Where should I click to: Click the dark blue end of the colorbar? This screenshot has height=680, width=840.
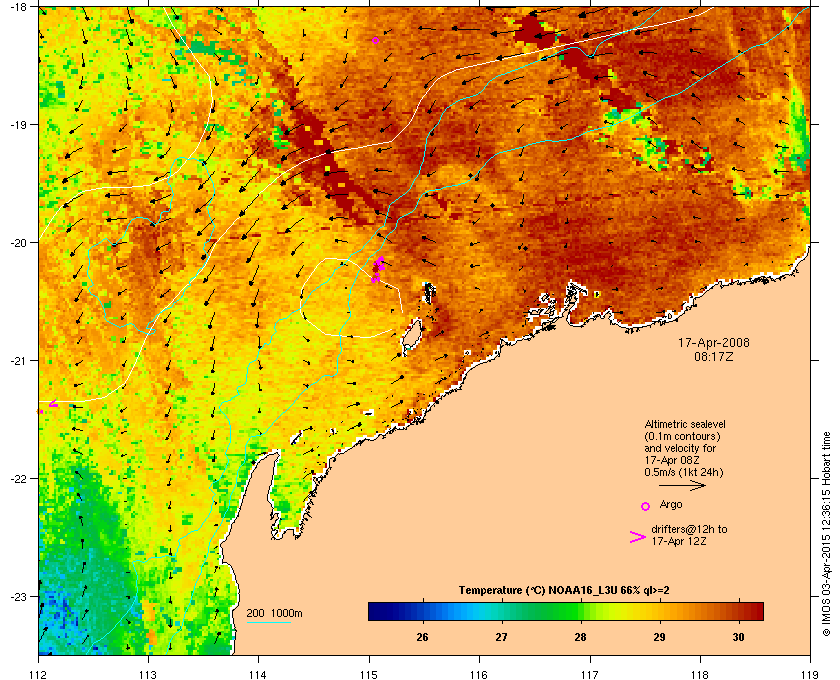point(378,611)
